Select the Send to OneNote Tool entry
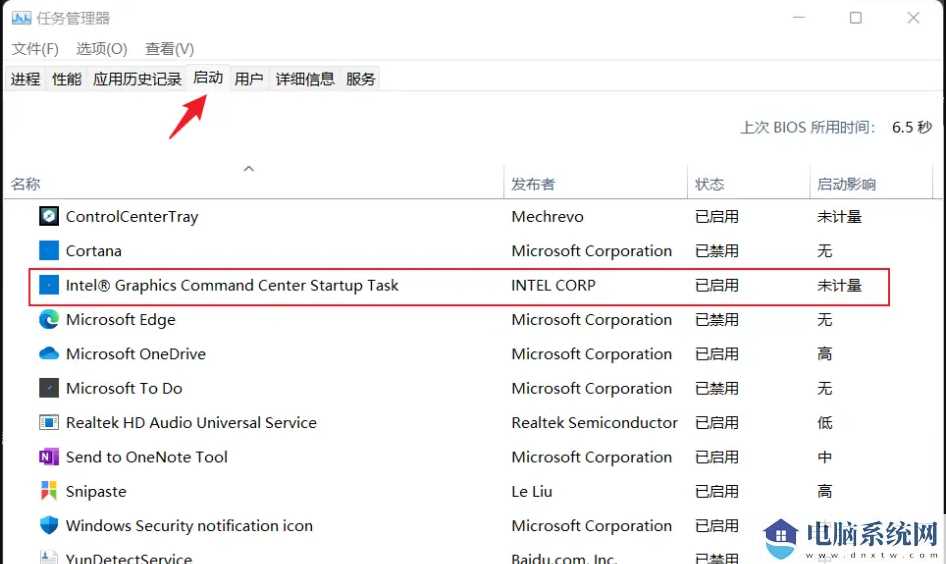 147,457
